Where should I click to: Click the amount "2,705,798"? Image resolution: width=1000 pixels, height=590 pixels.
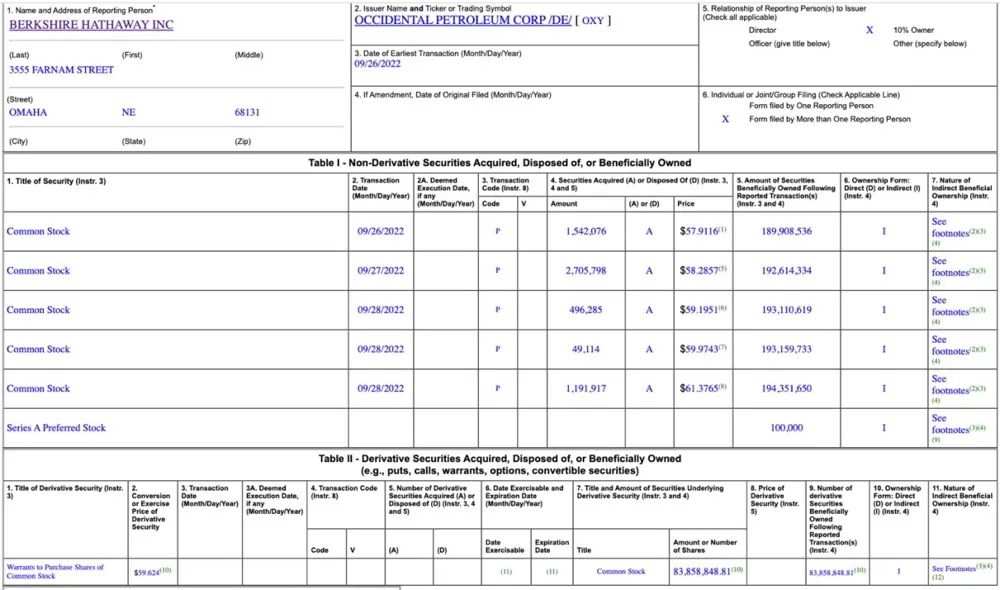click(x=586, y=270)
